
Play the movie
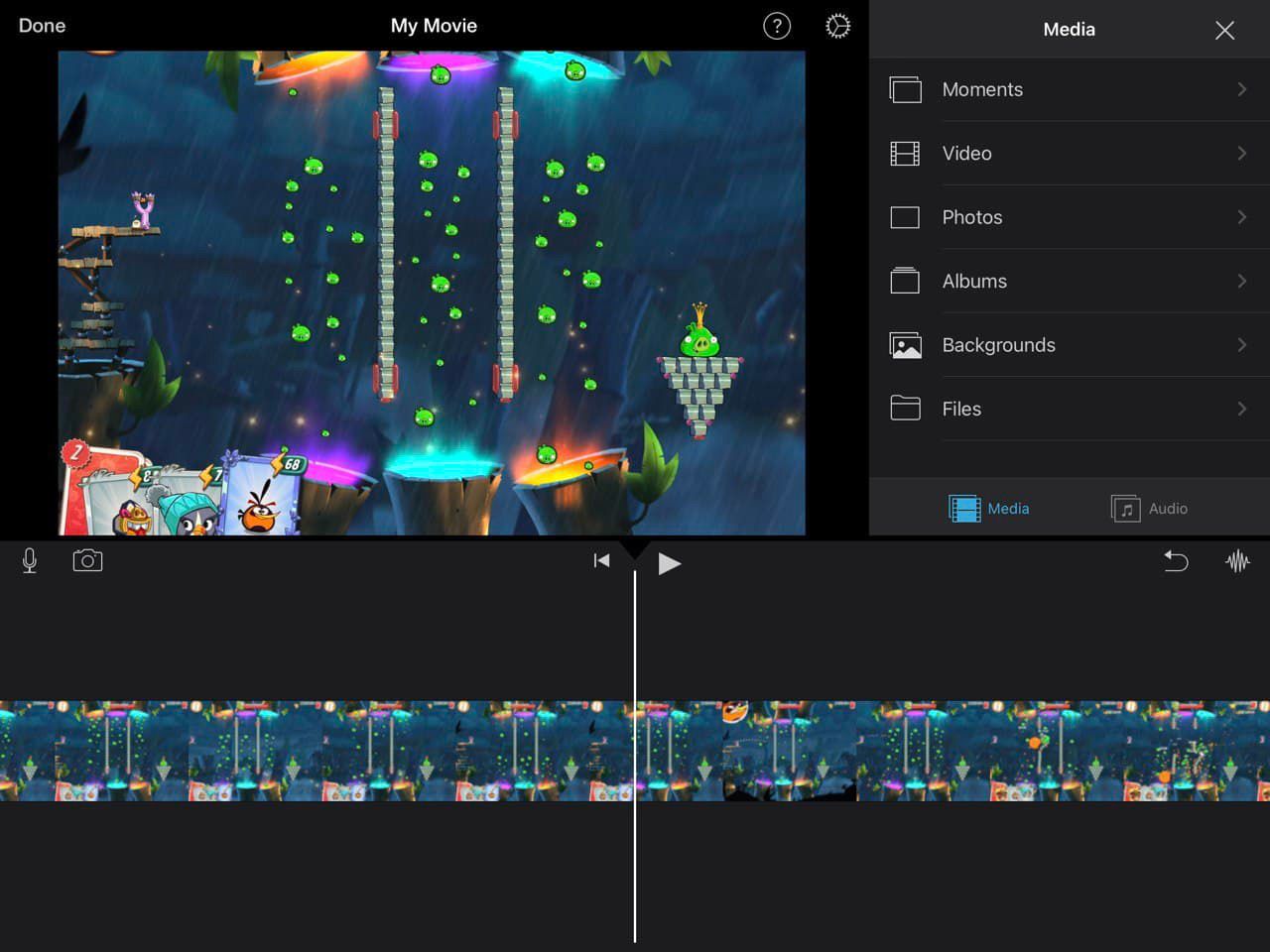[x=670, y=563]
